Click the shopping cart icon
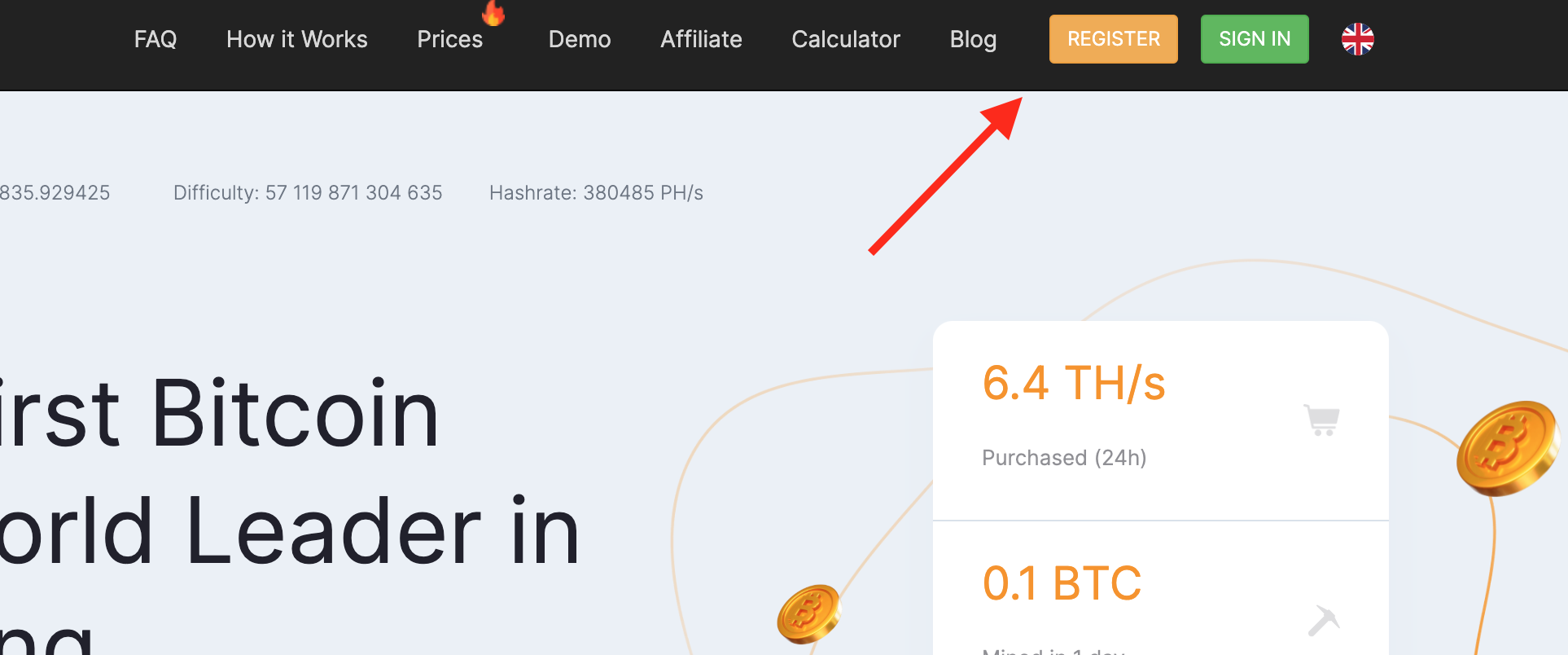 pyautogui.click(x=1322, y=420)
